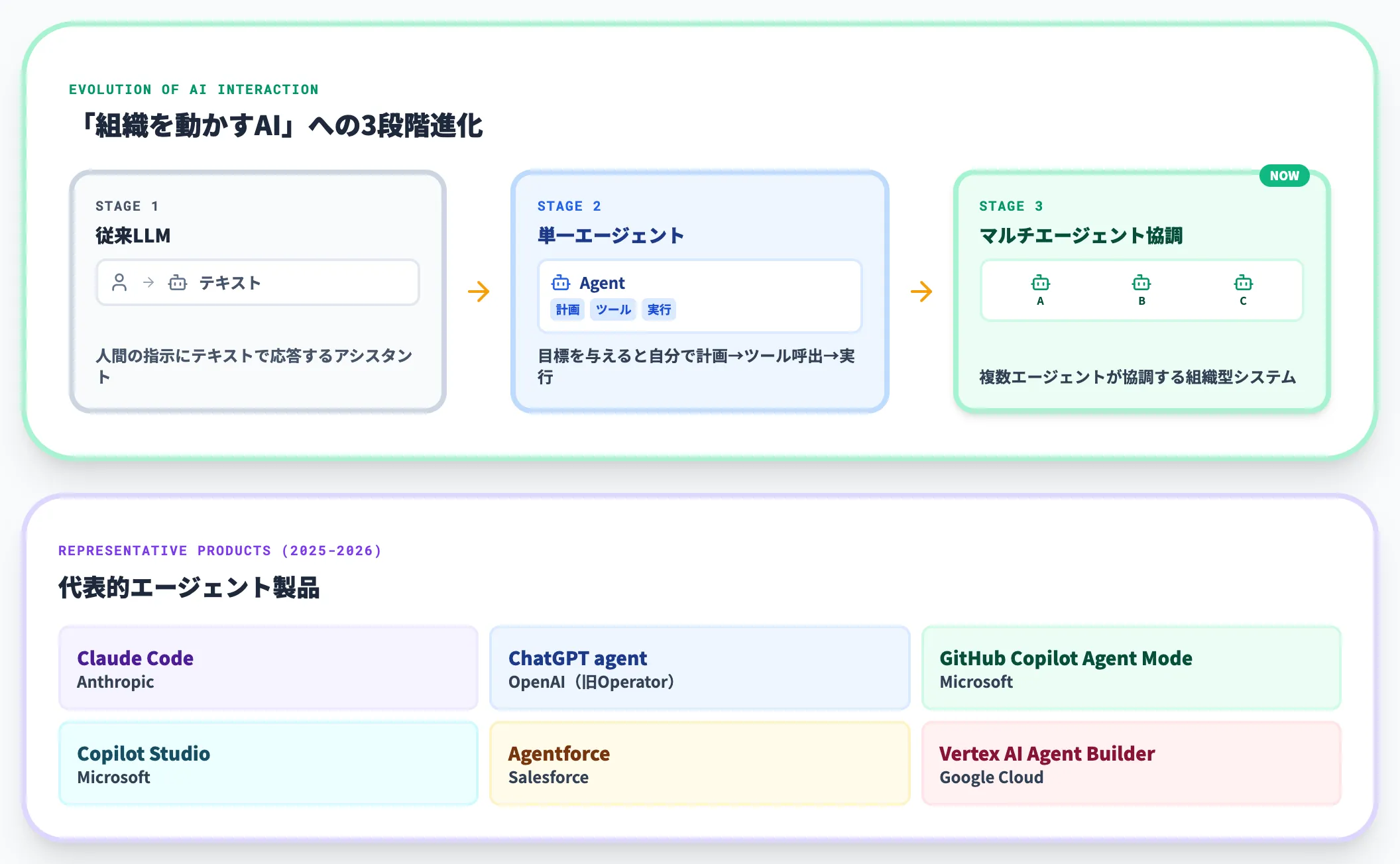Click the small gray arrow between person and robot
Image resolution: width=1400 pixels, height=864 pixels.
coord(148,283)
